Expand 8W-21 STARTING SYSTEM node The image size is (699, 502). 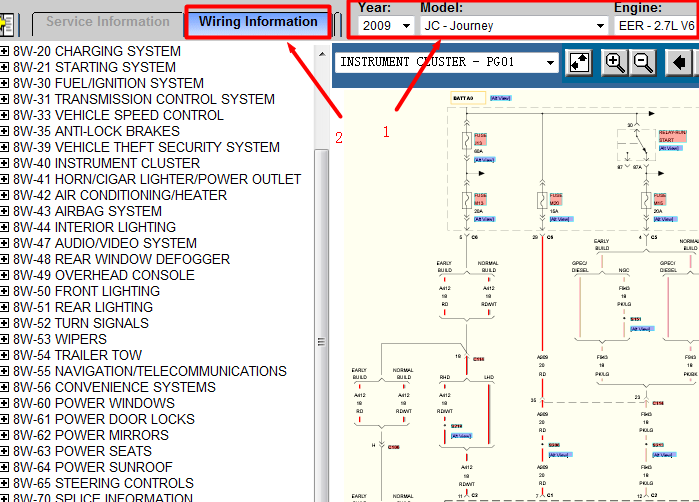click(x=4, y=67)
